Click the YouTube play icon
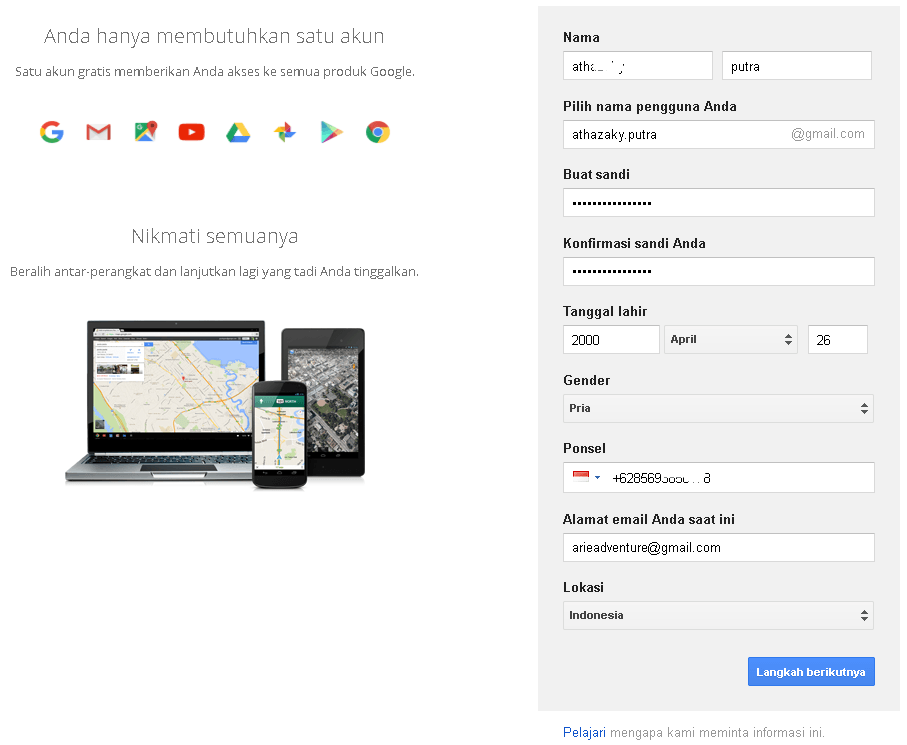Viewport: 907px width, 745px height. [191, 132]
